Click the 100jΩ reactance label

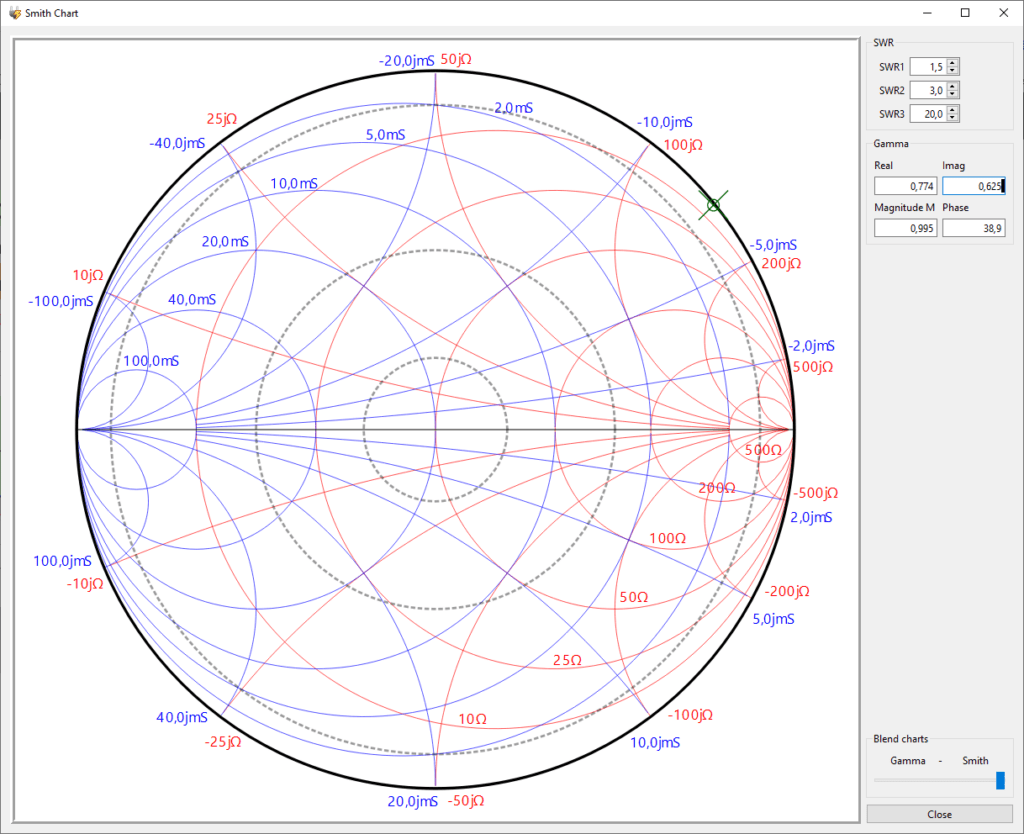point(683,145)
